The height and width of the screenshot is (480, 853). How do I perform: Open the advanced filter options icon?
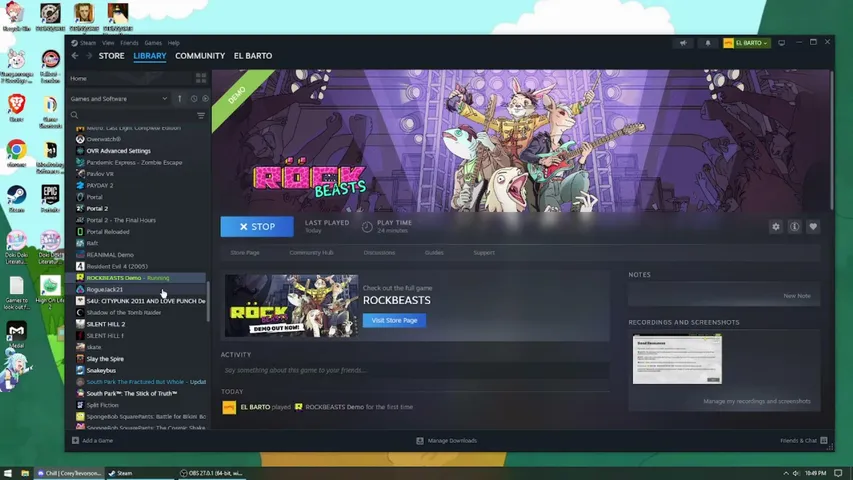point(201,115)
